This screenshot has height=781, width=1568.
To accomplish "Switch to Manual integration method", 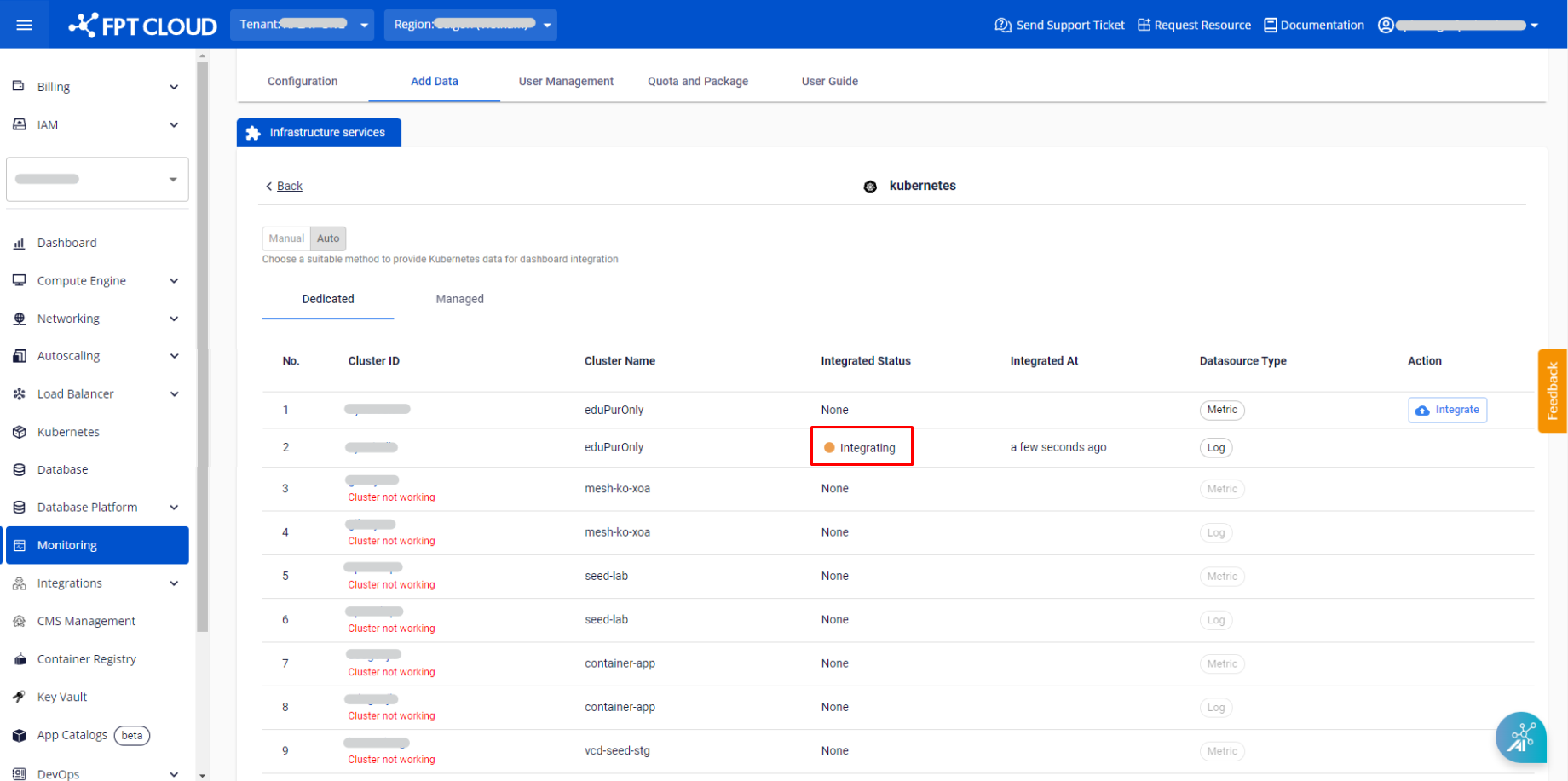I will tap(286, 238).
